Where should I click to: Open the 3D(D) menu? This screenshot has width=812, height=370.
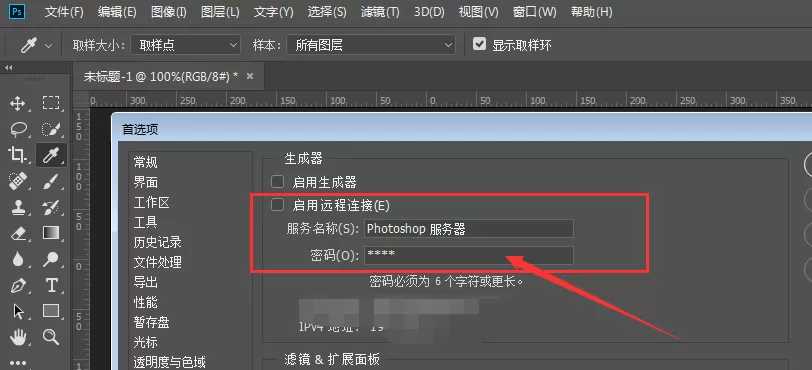429,12
